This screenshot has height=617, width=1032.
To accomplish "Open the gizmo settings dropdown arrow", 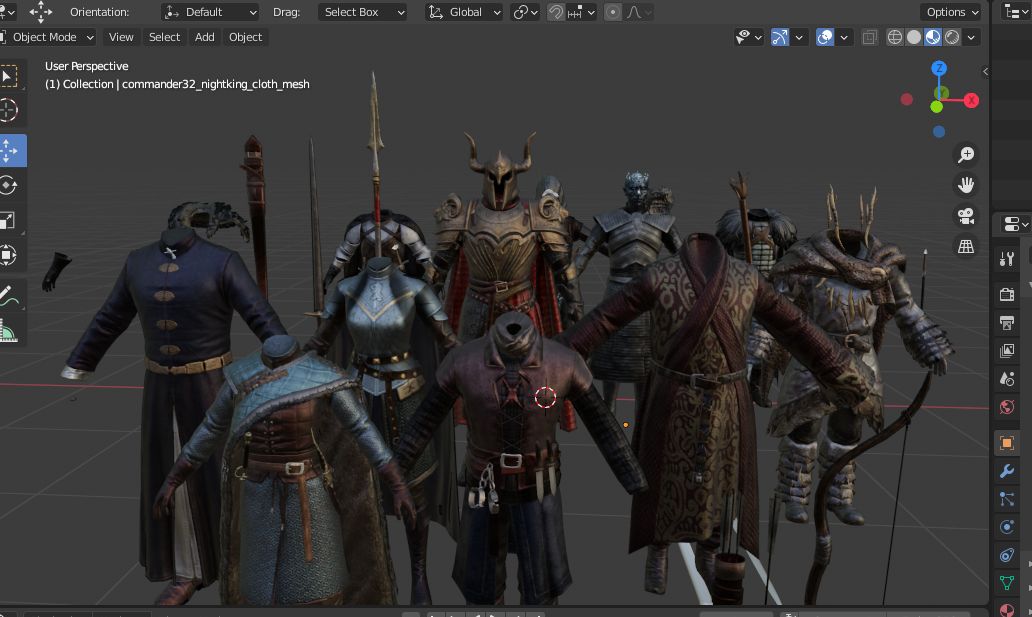I will (799, 38).
